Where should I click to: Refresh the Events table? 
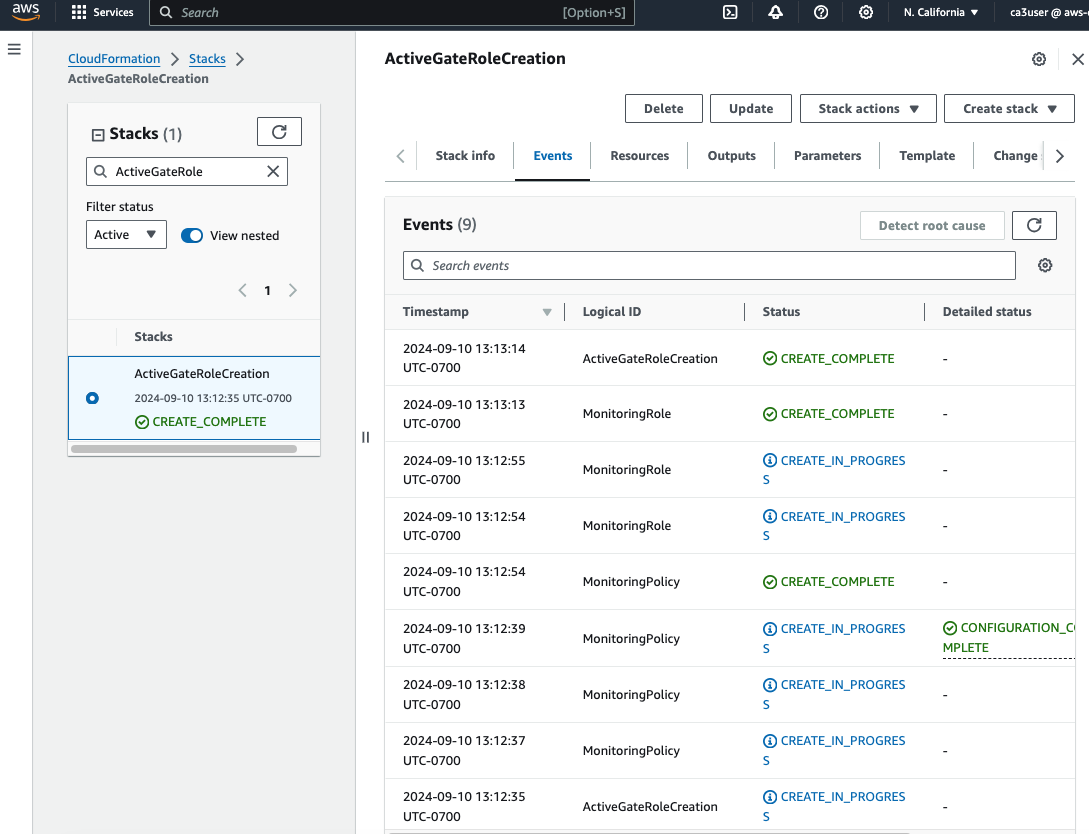[1034, 225]
